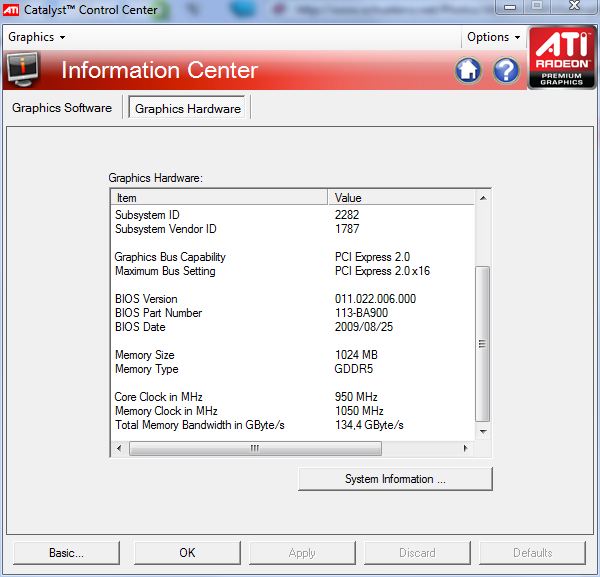Select the BIOS Version row
600x577 pixels.
click(293, 299)
